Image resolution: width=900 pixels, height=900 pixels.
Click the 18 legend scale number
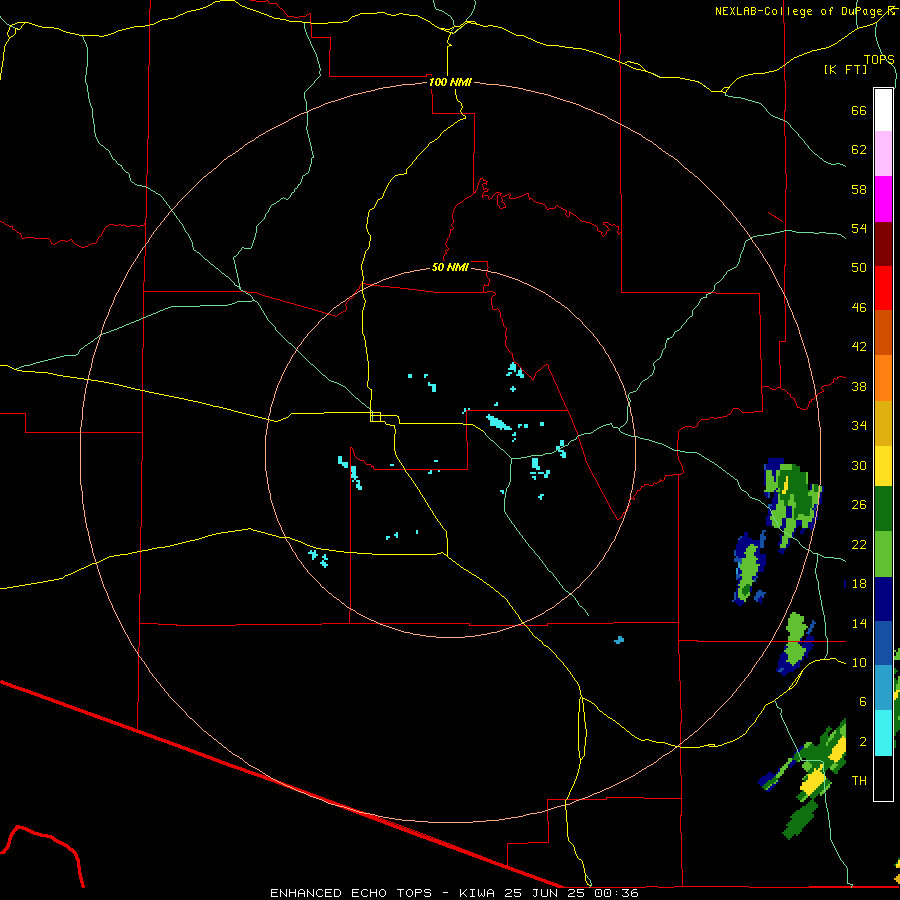859,584
